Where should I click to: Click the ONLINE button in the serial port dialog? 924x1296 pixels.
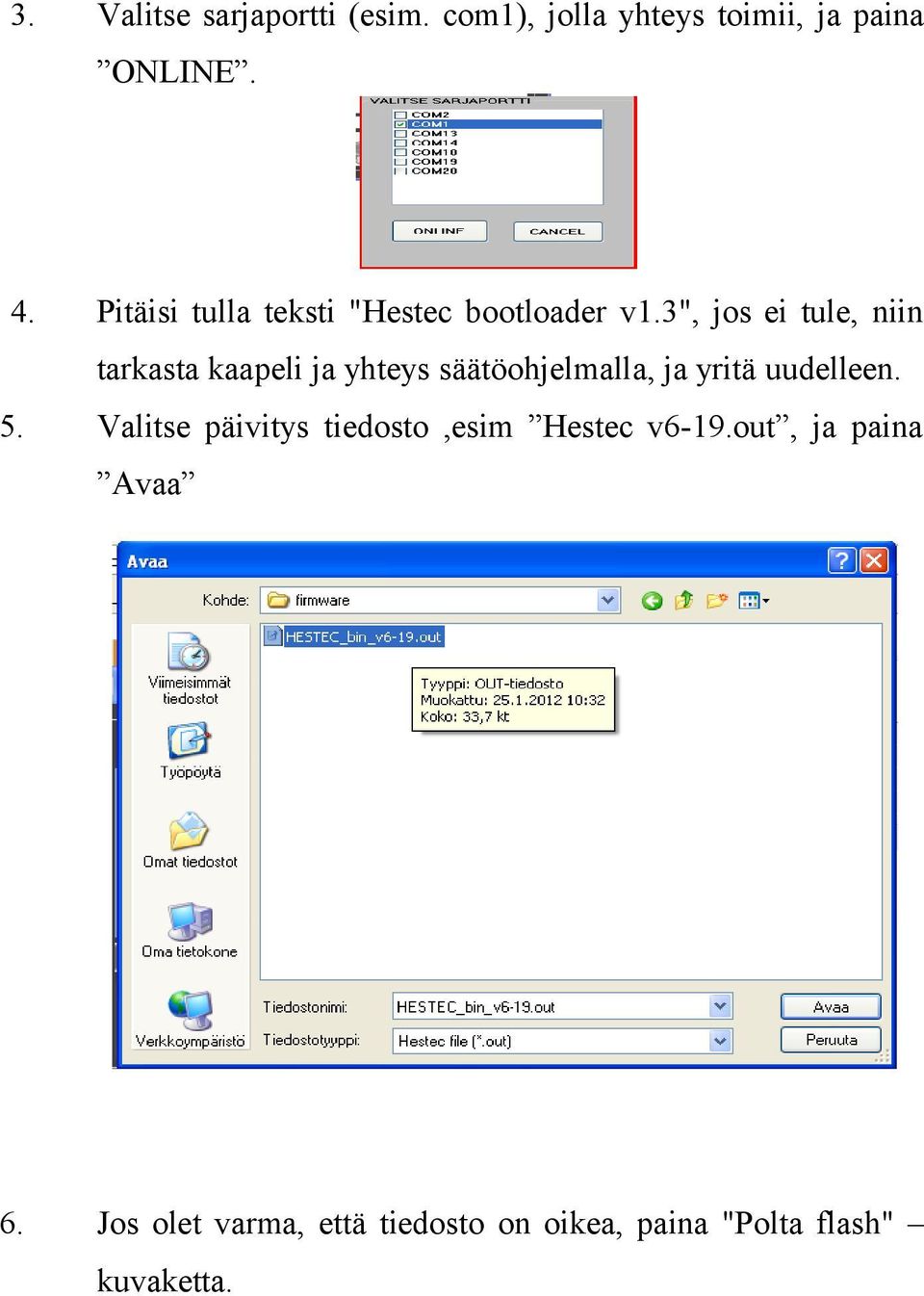tap(439, 231)
